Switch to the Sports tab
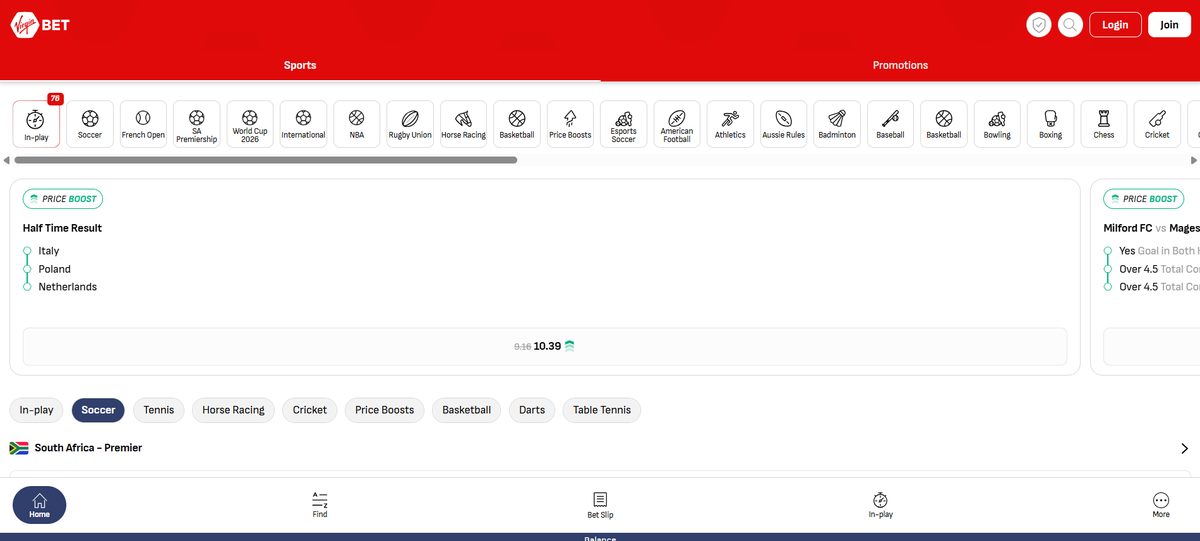Viewport: 1200px width, 541px height. pos(300,65)
